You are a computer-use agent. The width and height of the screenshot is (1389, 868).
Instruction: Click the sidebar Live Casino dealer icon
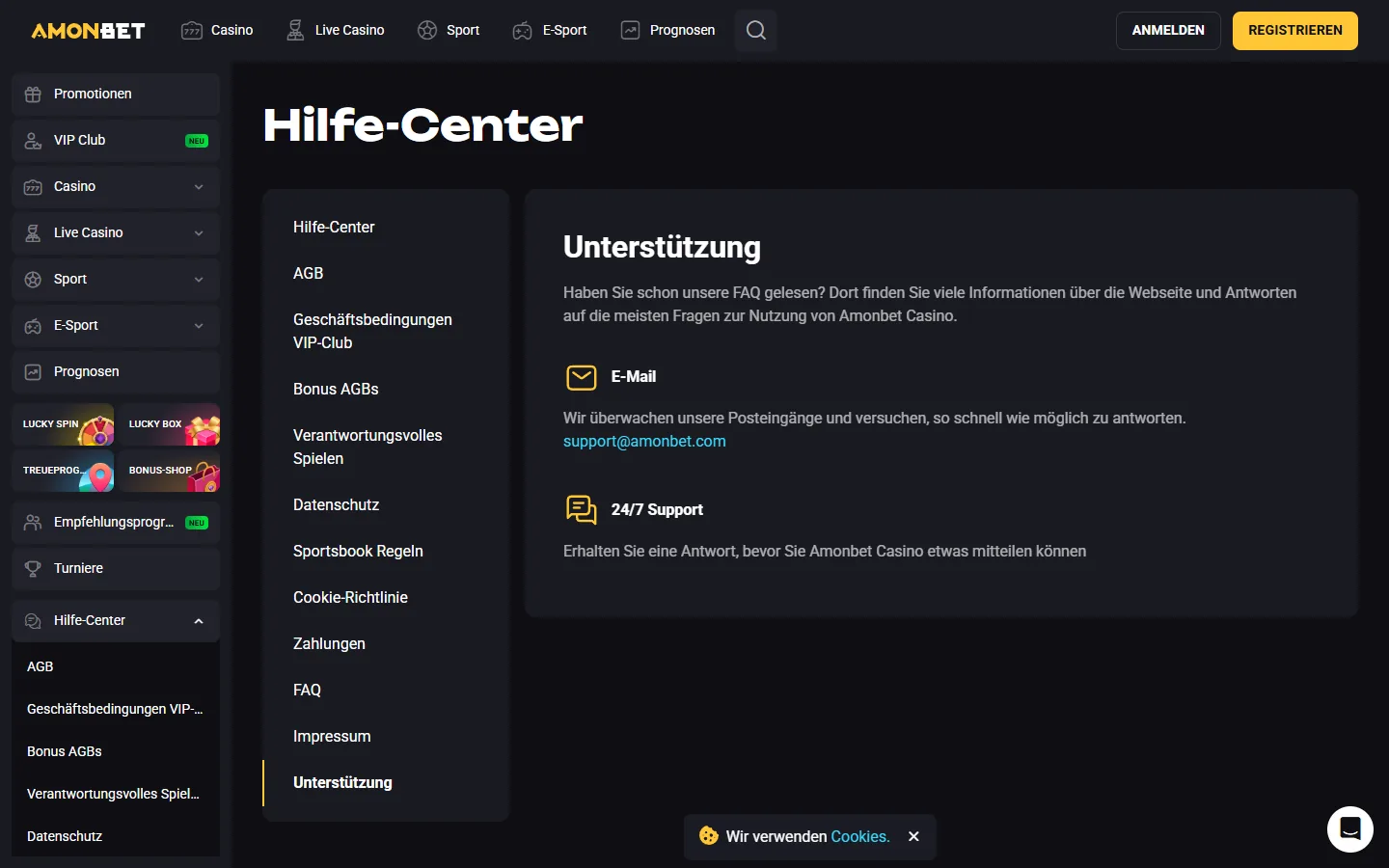pos(33,232)
